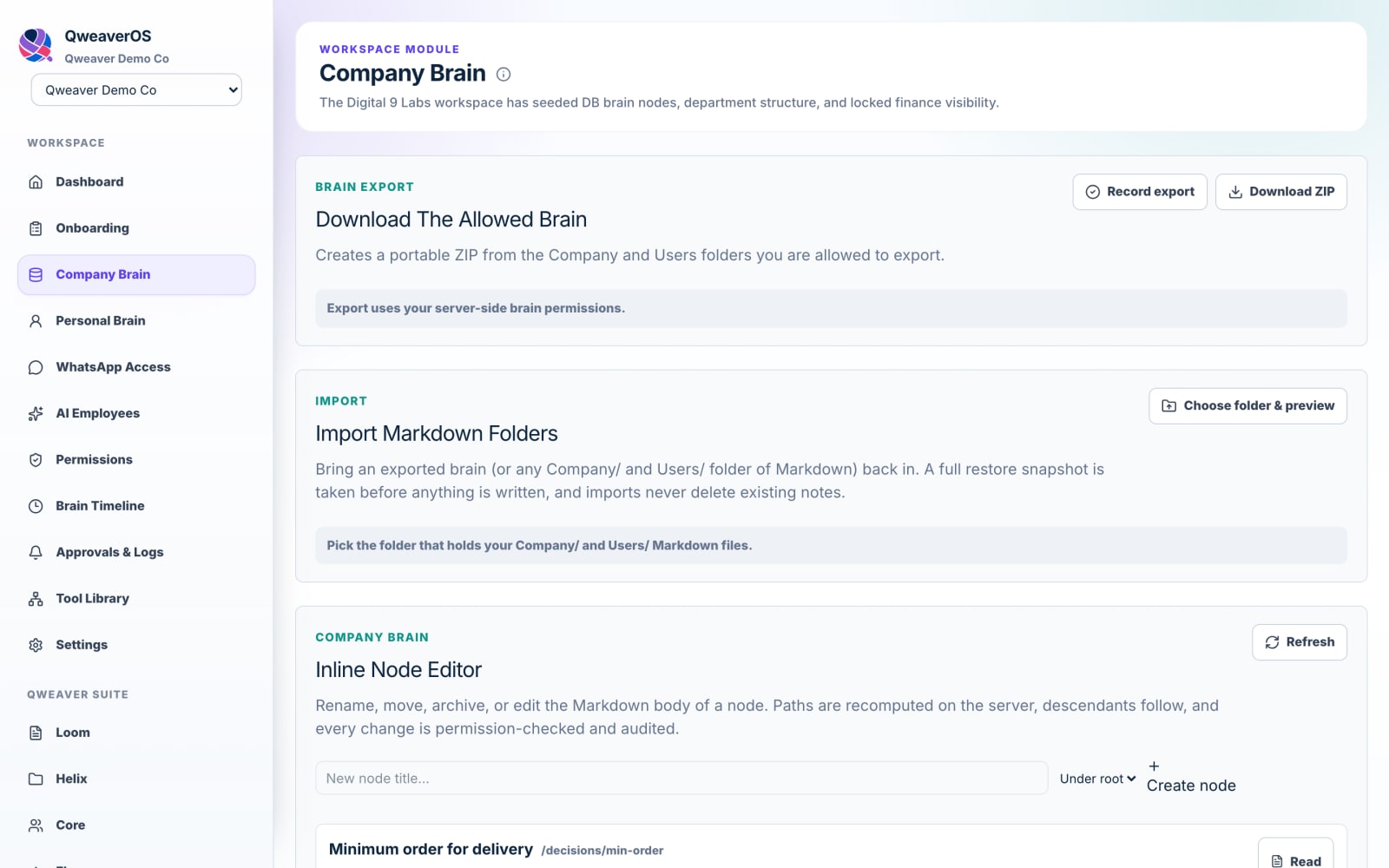Open Core in the Qweaver Suite
Image resolution: width=1389 pixels, height=868 pixels.
pos(136,825)
